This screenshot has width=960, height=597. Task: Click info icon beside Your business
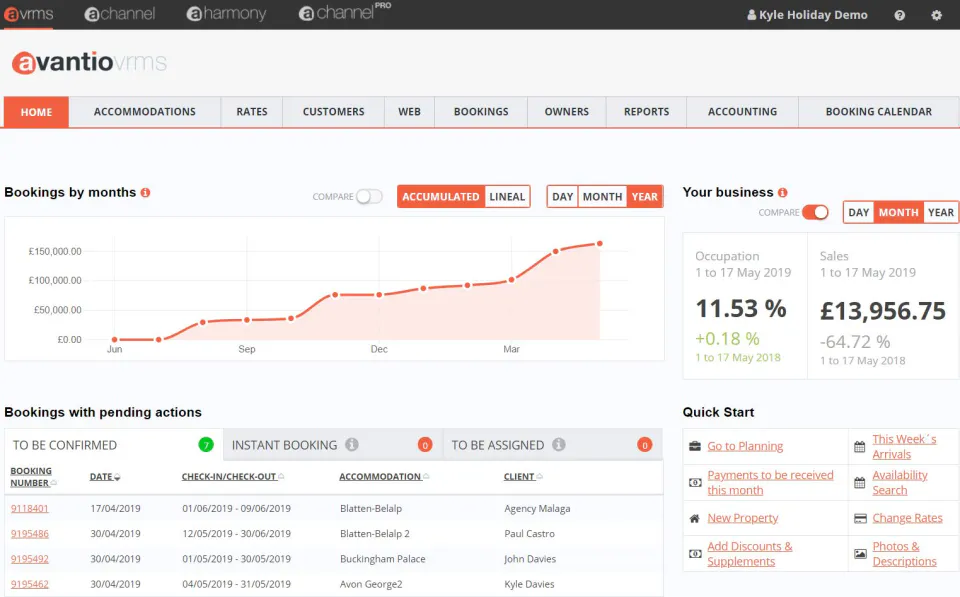782,192
